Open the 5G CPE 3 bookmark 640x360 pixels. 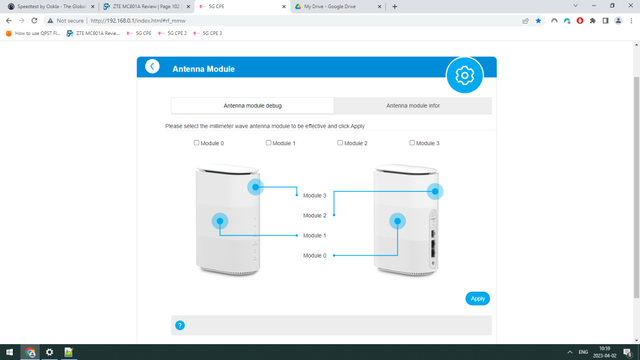click(208, 33)
